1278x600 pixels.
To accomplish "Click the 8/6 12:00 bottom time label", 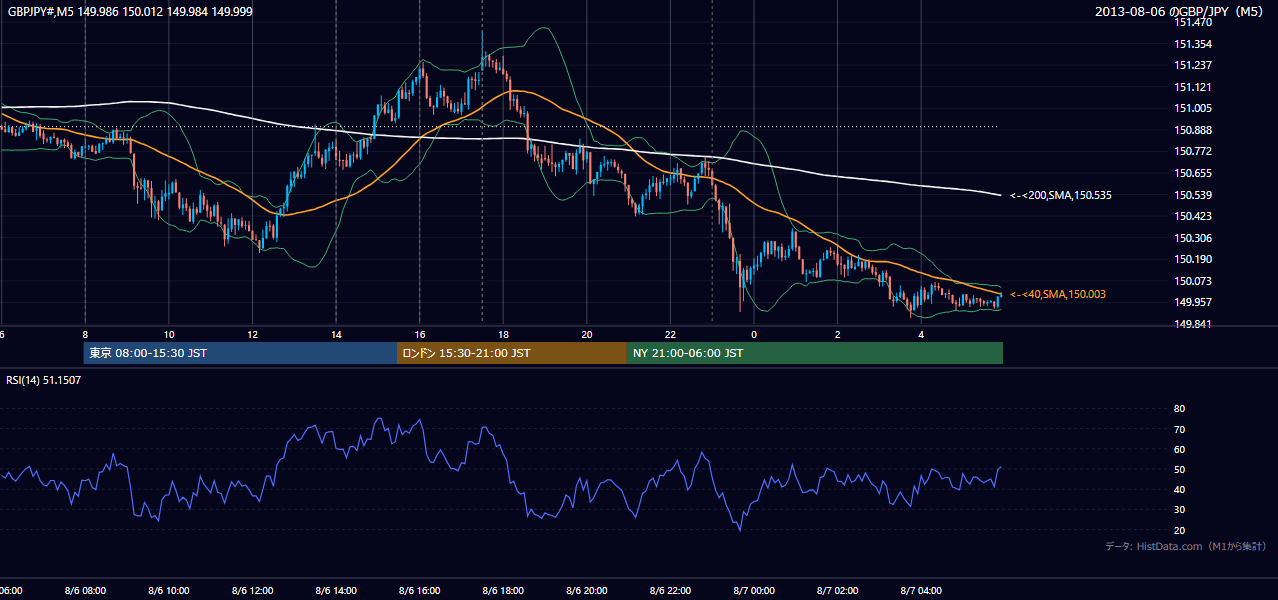I will 253,591.
